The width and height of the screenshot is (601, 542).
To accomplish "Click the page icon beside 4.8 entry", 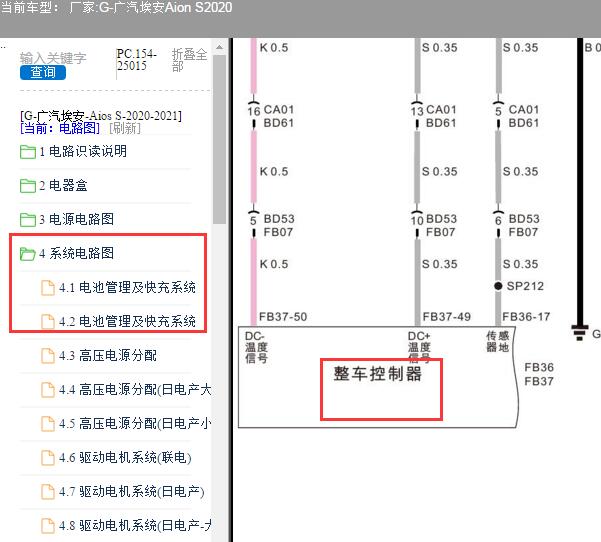I will [48, 526].
